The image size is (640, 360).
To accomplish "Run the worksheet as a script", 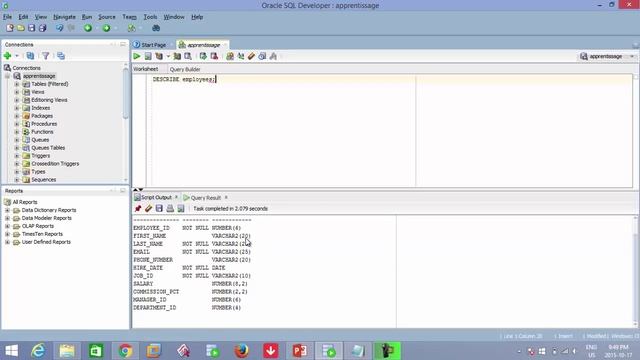I will pos(148,56).
